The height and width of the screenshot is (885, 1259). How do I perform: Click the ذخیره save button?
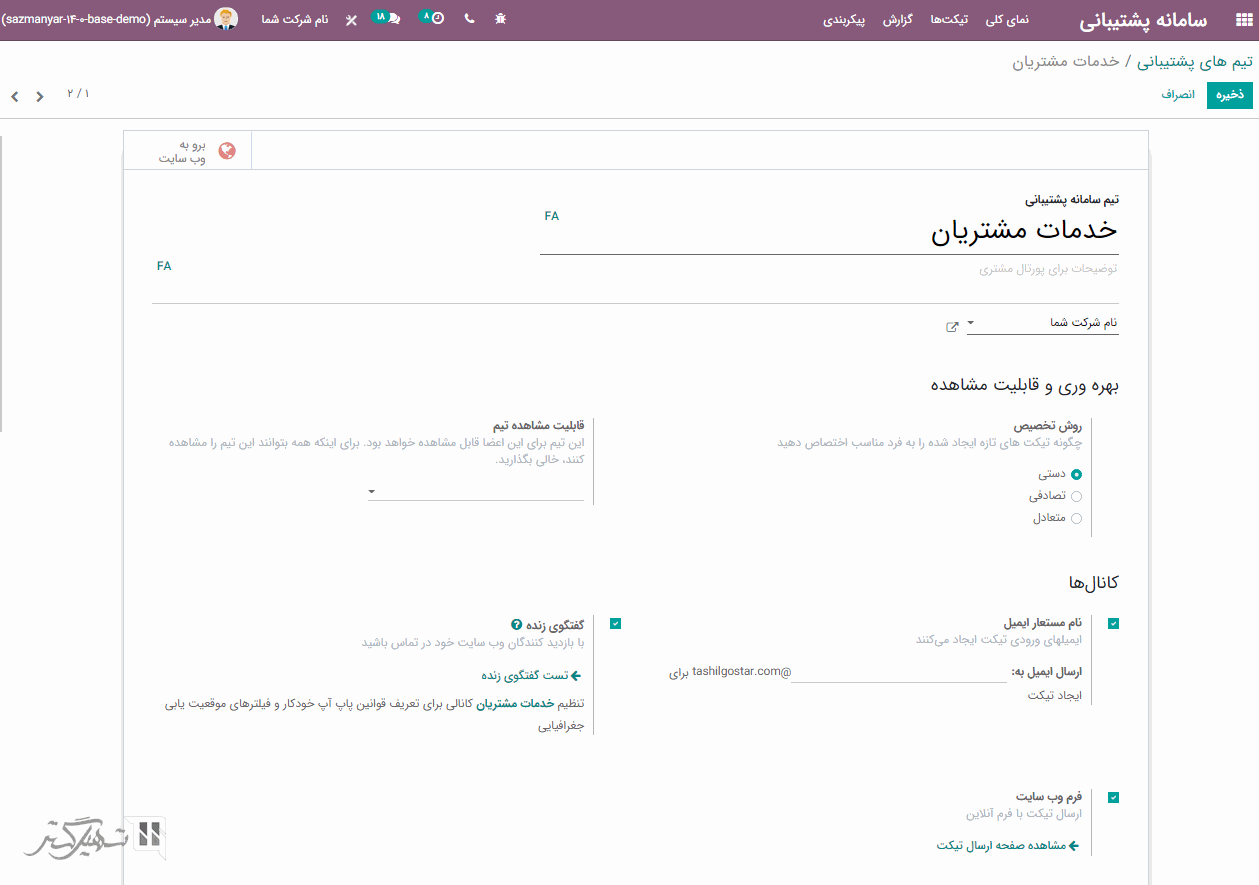click(x=1229, y=95)
